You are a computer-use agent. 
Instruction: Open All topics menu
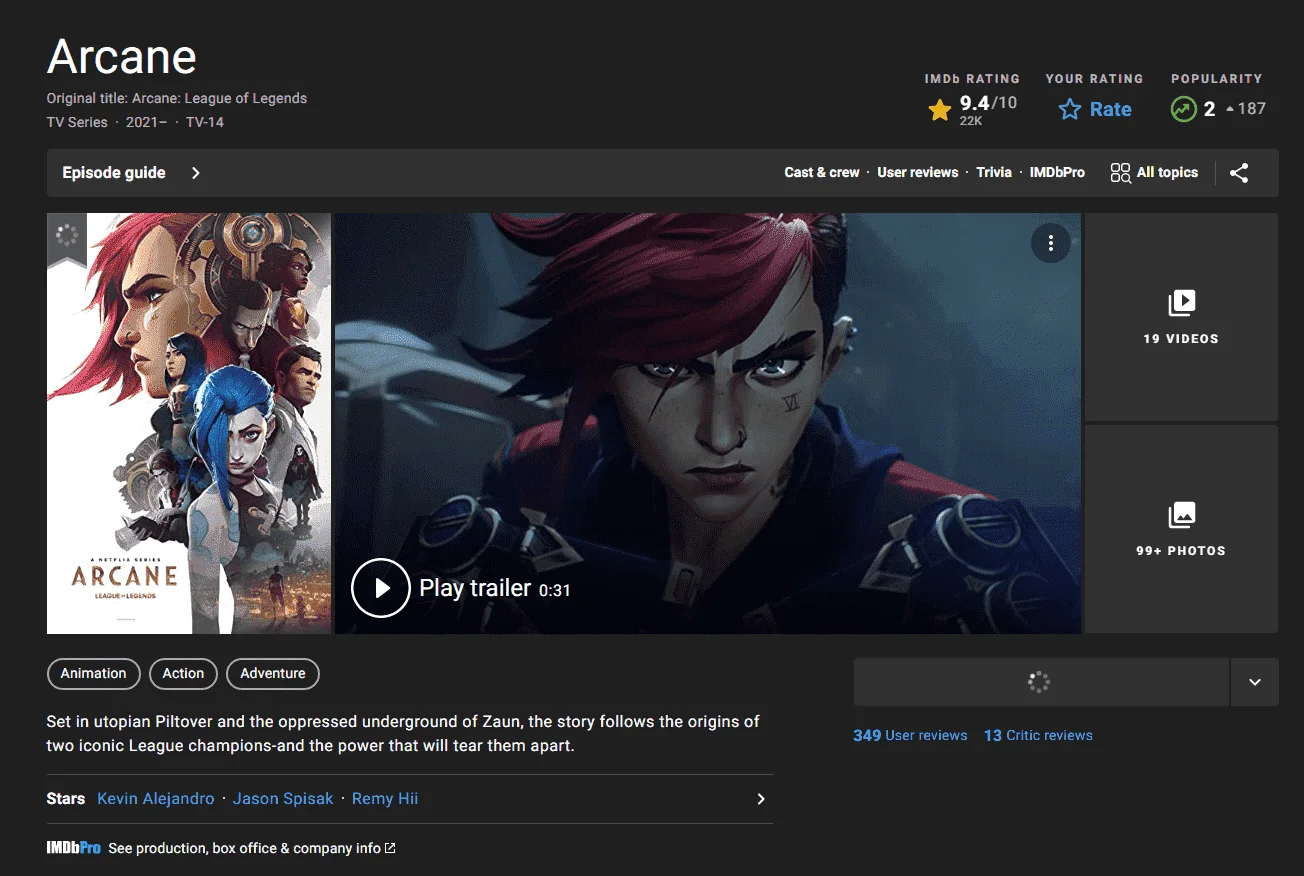[1154, 173]
